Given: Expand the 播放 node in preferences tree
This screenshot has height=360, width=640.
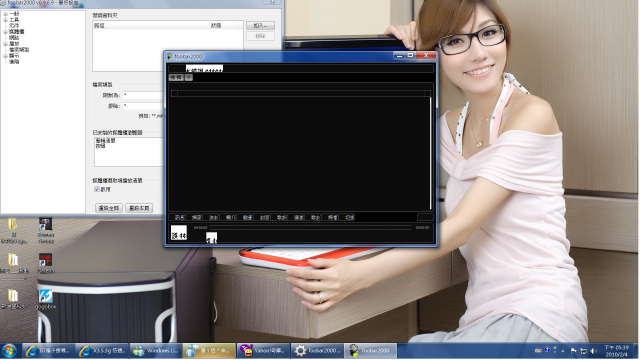Looking at the screenshot, I should pyautogui.click(x=5, y=44).
